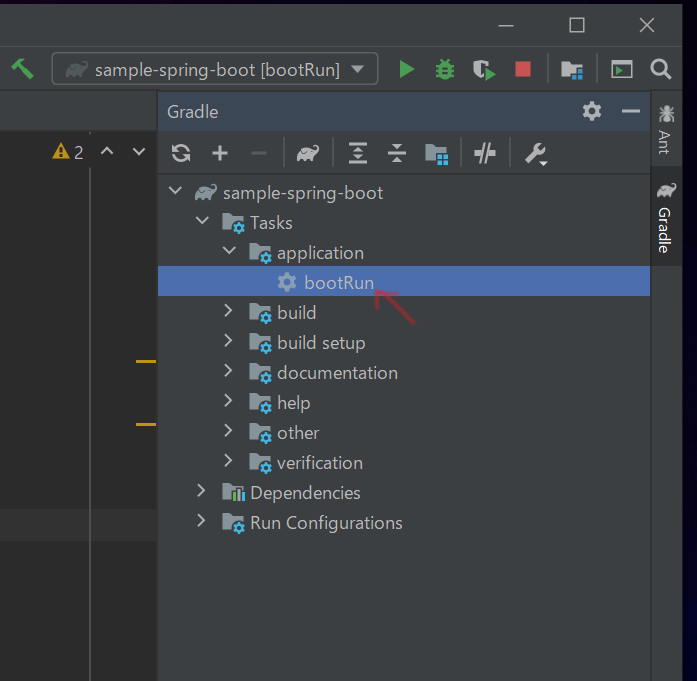Viewport: 697px width, 681px height.
Task: Collapse the application task group
Action: pos(229,251)
